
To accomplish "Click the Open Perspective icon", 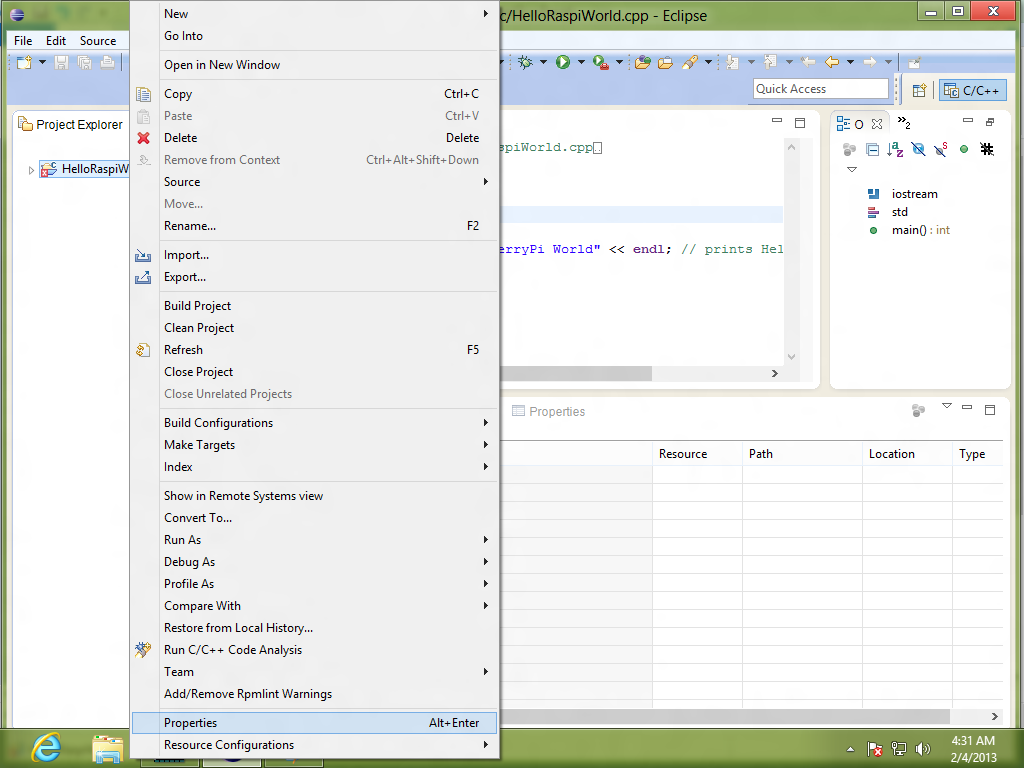I will click(920, 90).
